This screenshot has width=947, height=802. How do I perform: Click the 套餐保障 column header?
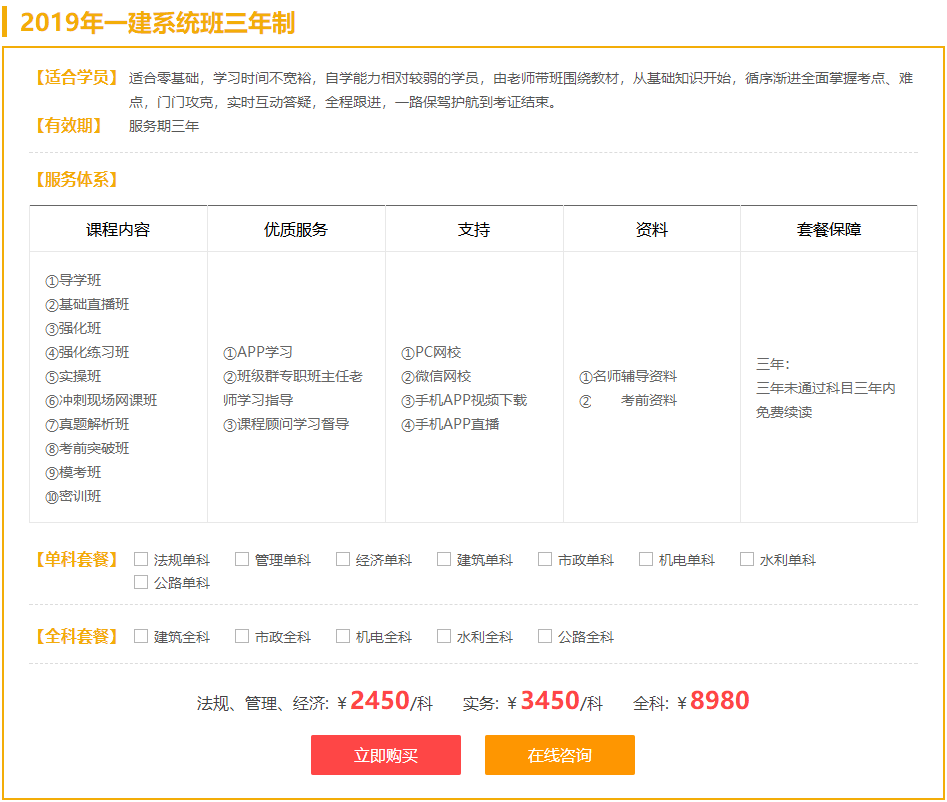coord(828,229)
